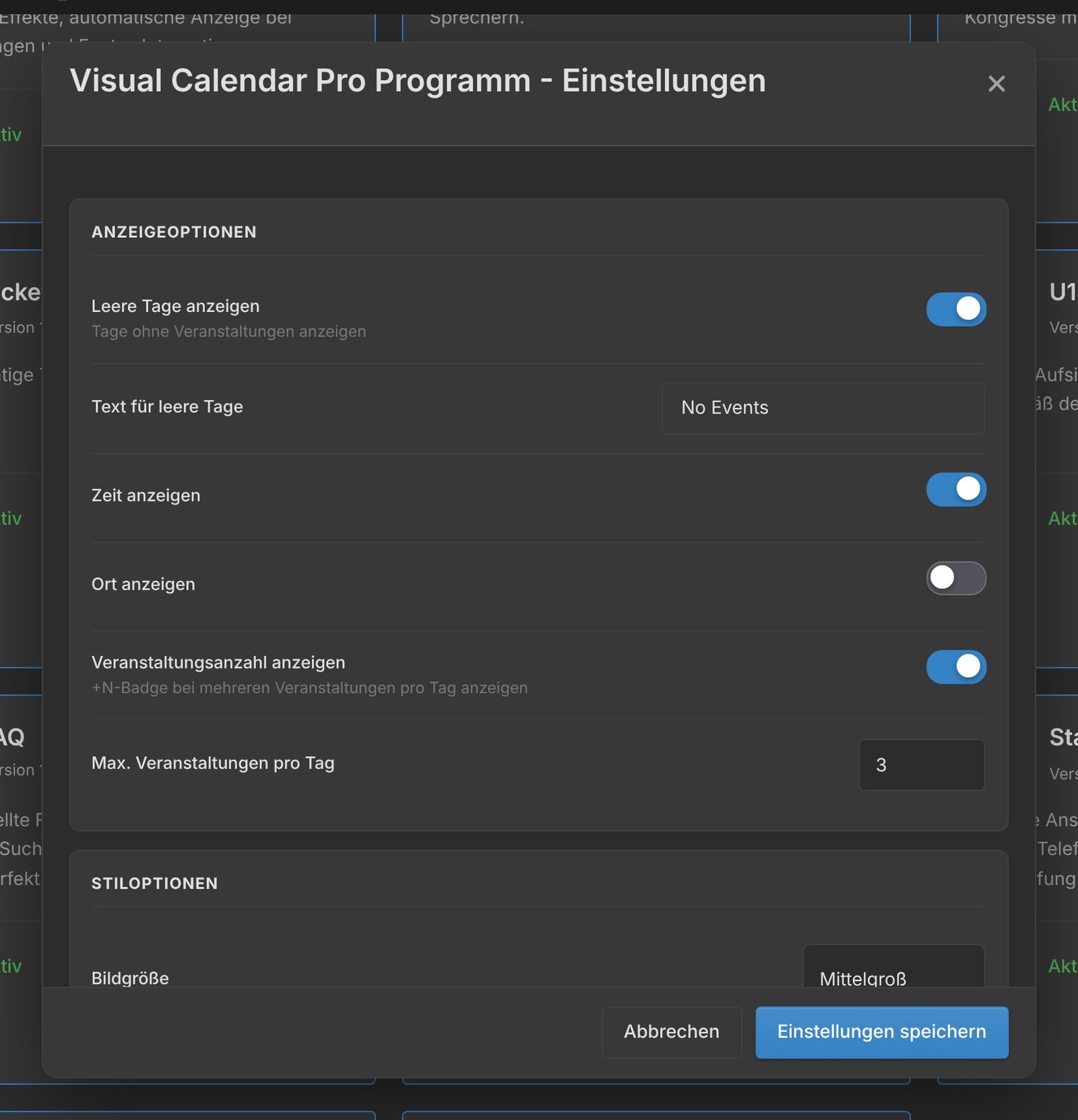Click the dialog title 'Visual Calendar Pro Programm - Einstellungen'
Screen dimensions: 1078x1120
[x=418, y=81]
